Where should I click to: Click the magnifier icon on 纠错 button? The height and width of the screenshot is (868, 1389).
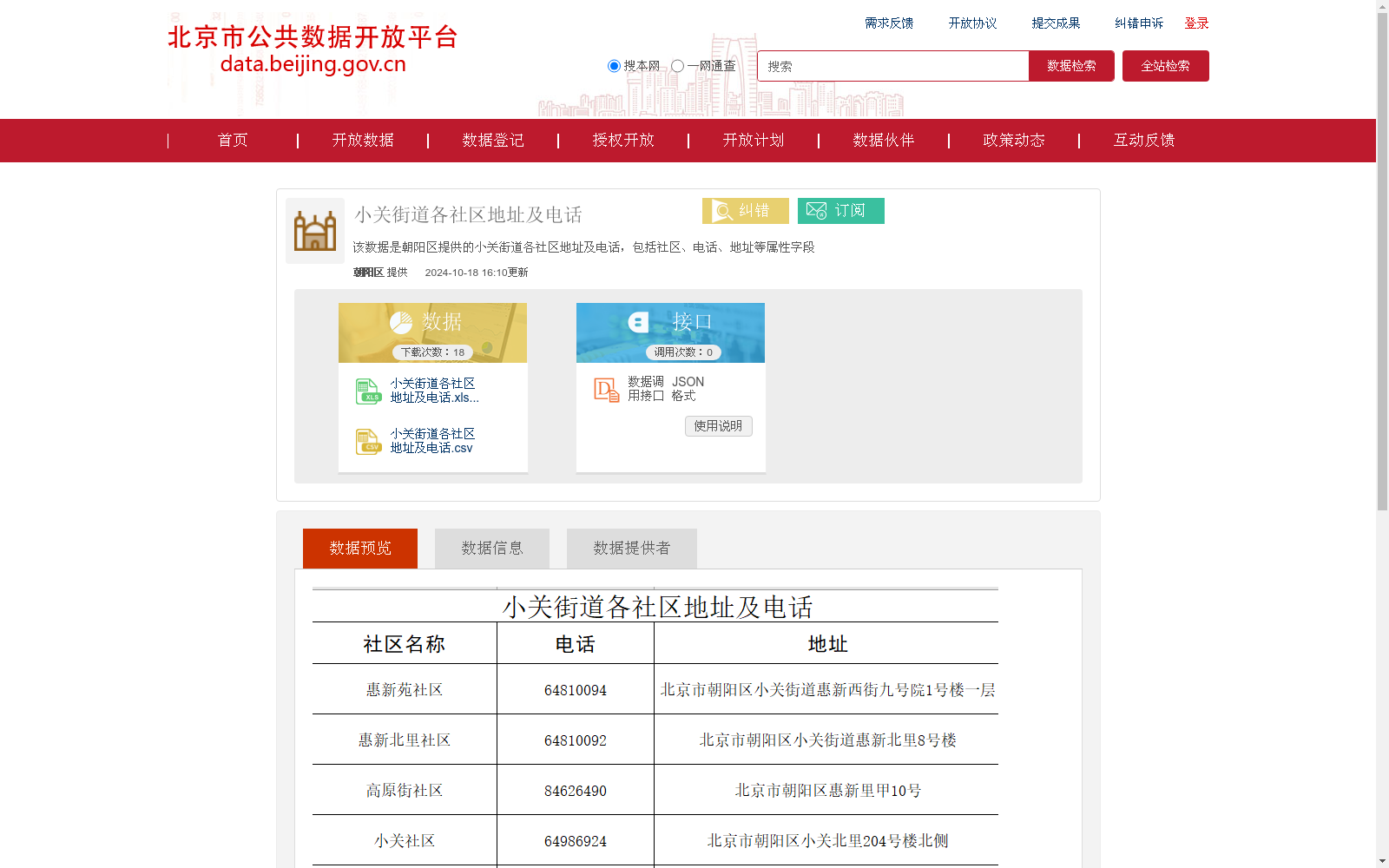(722, 211)
